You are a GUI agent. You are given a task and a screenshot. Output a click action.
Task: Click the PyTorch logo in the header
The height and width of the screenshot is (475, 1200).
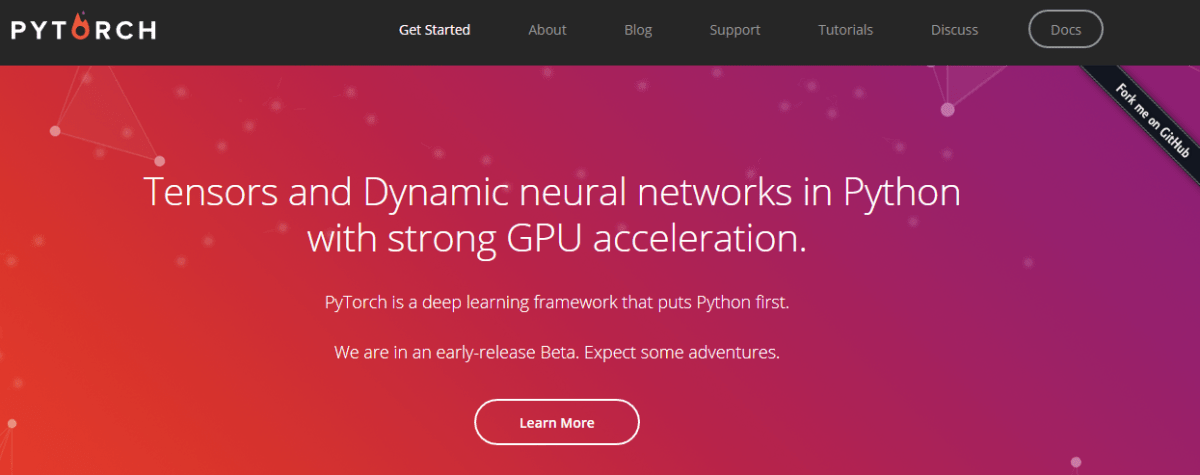[84, 27]
